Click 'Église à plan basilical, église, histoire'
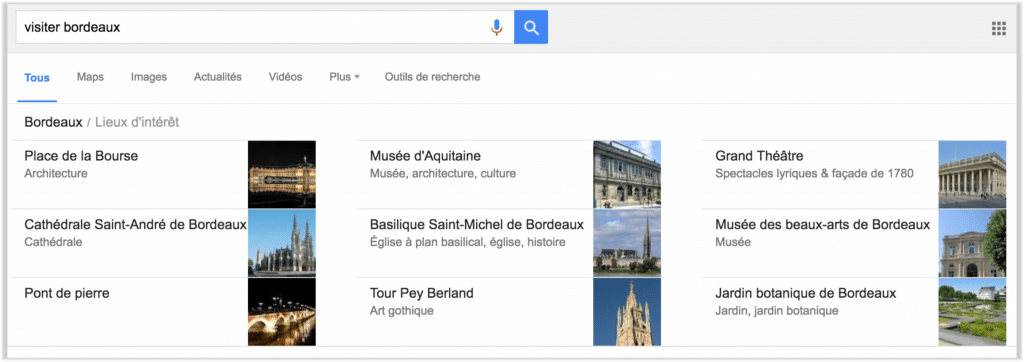Image resolution: width=1024 pixels, height=362 pixels. click(x=468, y=242)
